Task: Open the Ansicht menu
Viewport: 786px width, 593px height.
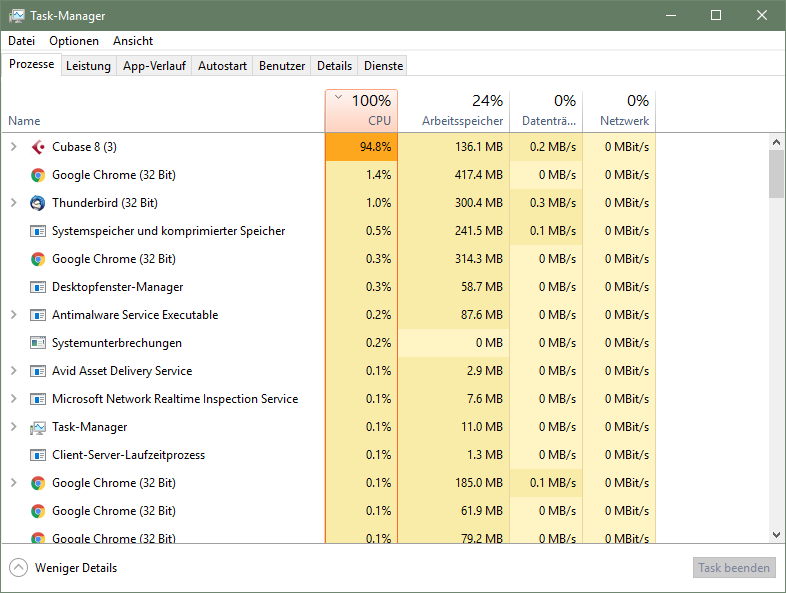Action: (133, 41)
